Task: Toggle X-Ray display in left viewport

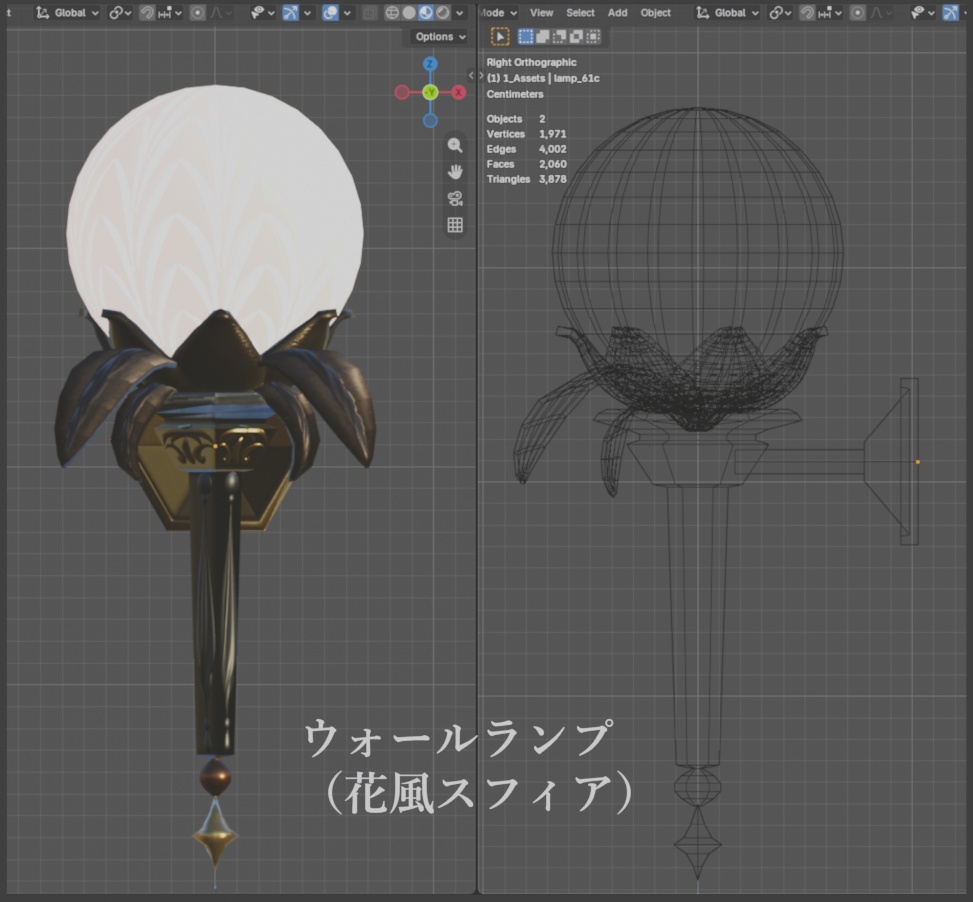Action: click(369, 12)
